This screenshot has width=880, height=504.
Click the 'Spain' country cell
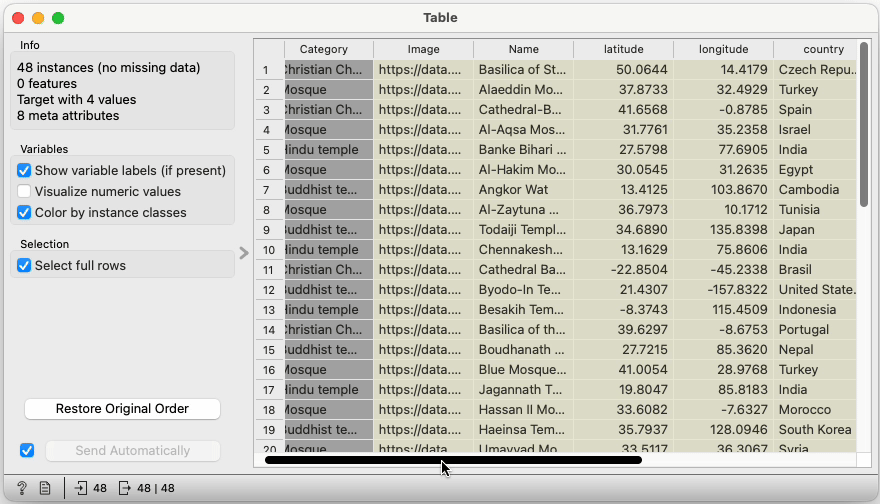(815, 110)
